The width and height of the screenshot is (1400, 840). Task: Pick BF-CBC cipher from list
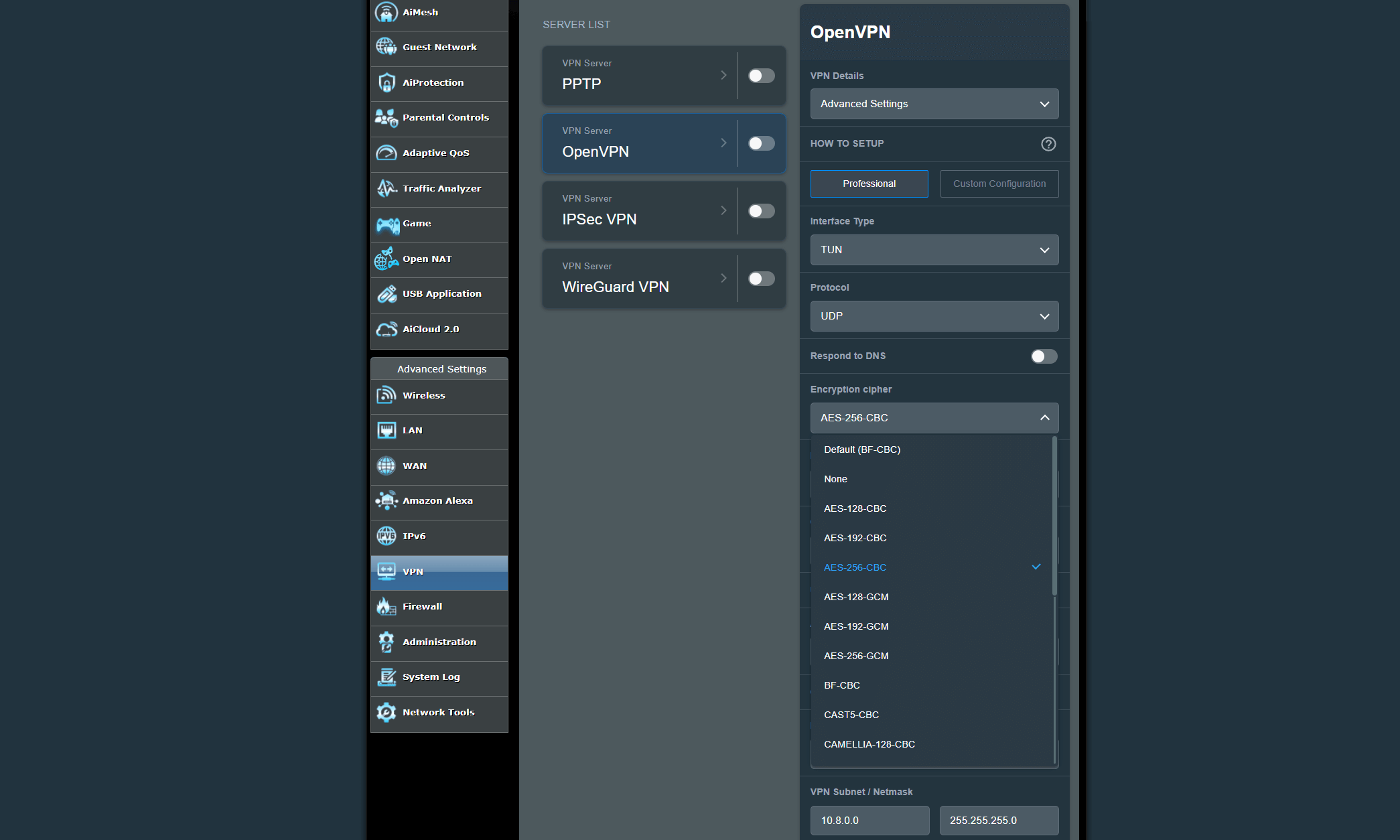click(931, 685)
